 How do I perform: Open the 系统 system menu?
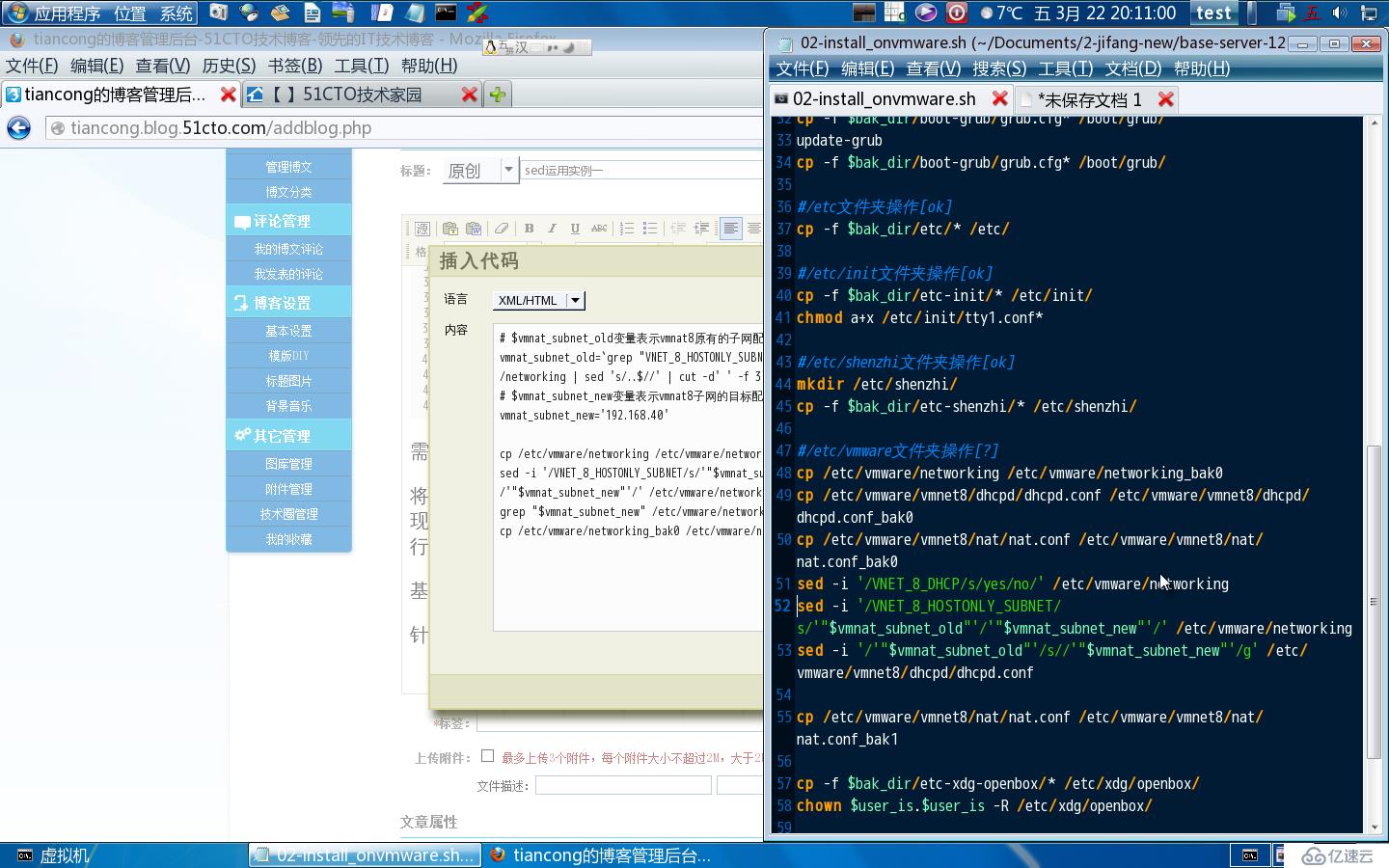coord(176,14)
